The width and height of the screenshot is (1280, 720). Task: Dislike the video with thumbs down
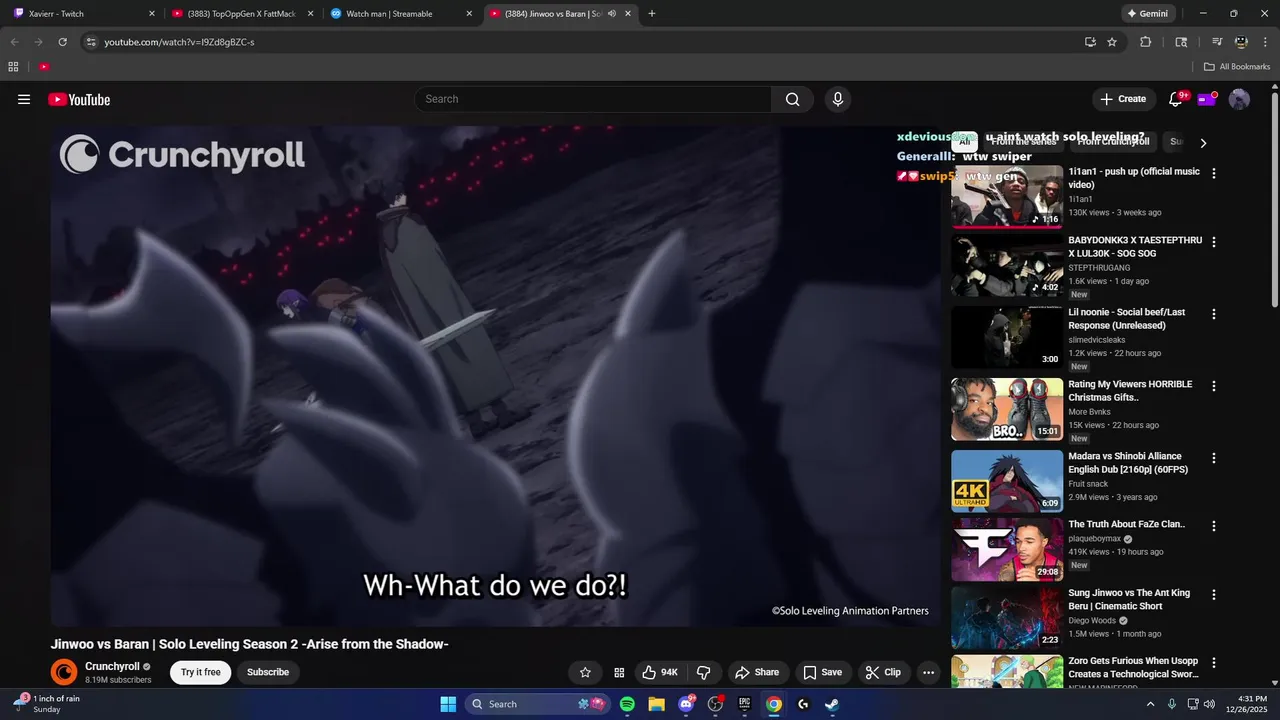[x=704, y=672]
